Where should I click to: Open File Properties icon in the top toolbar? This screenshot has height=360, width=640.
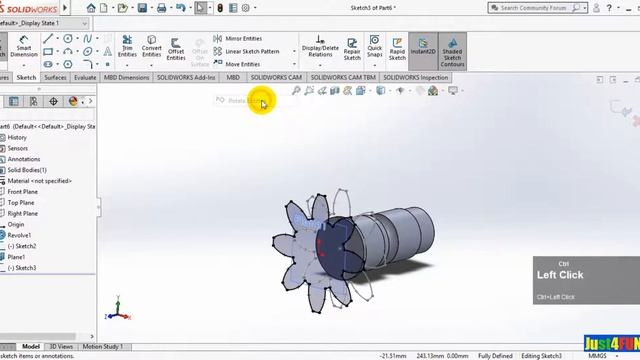point(233,8)
